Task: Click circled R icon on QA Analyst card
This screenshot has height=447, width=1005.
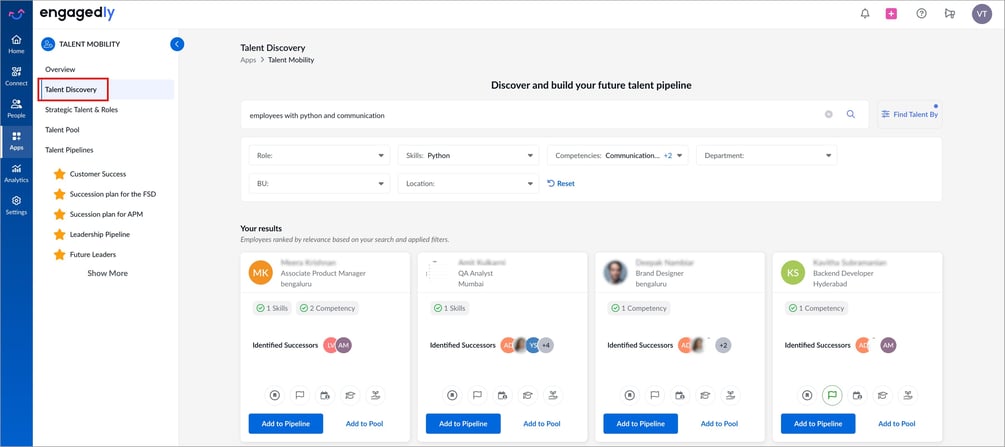Action: tap(452, 395)
